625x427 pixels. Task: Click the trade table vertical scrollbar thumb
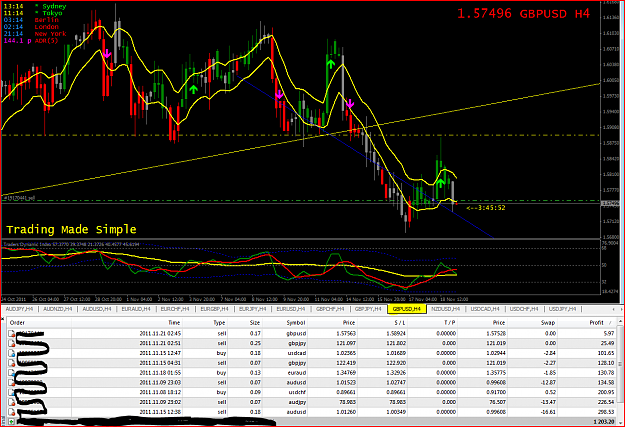click(620, 364)
